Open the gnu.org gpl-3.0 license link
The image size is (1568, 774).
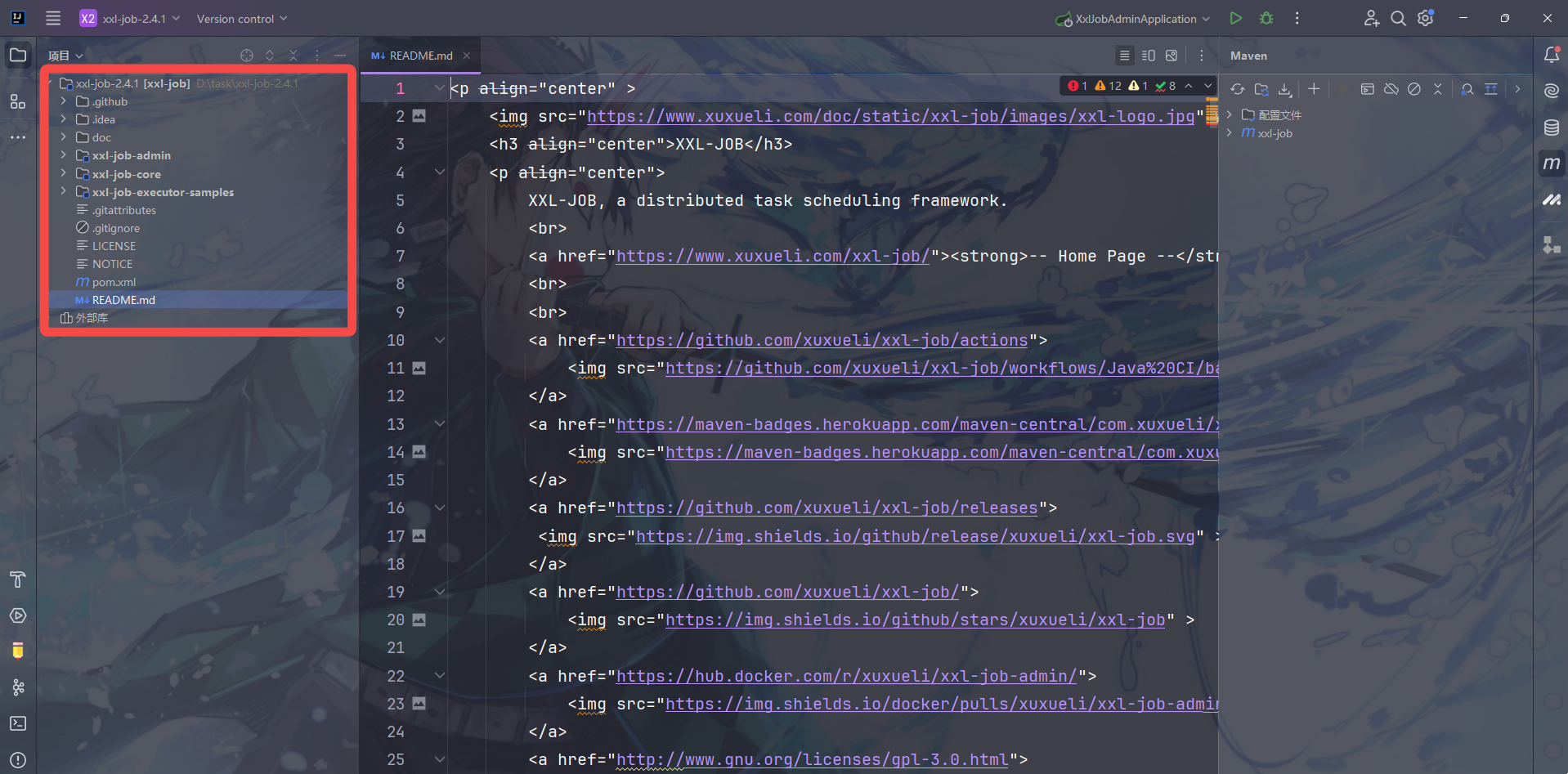coord(813,759)
